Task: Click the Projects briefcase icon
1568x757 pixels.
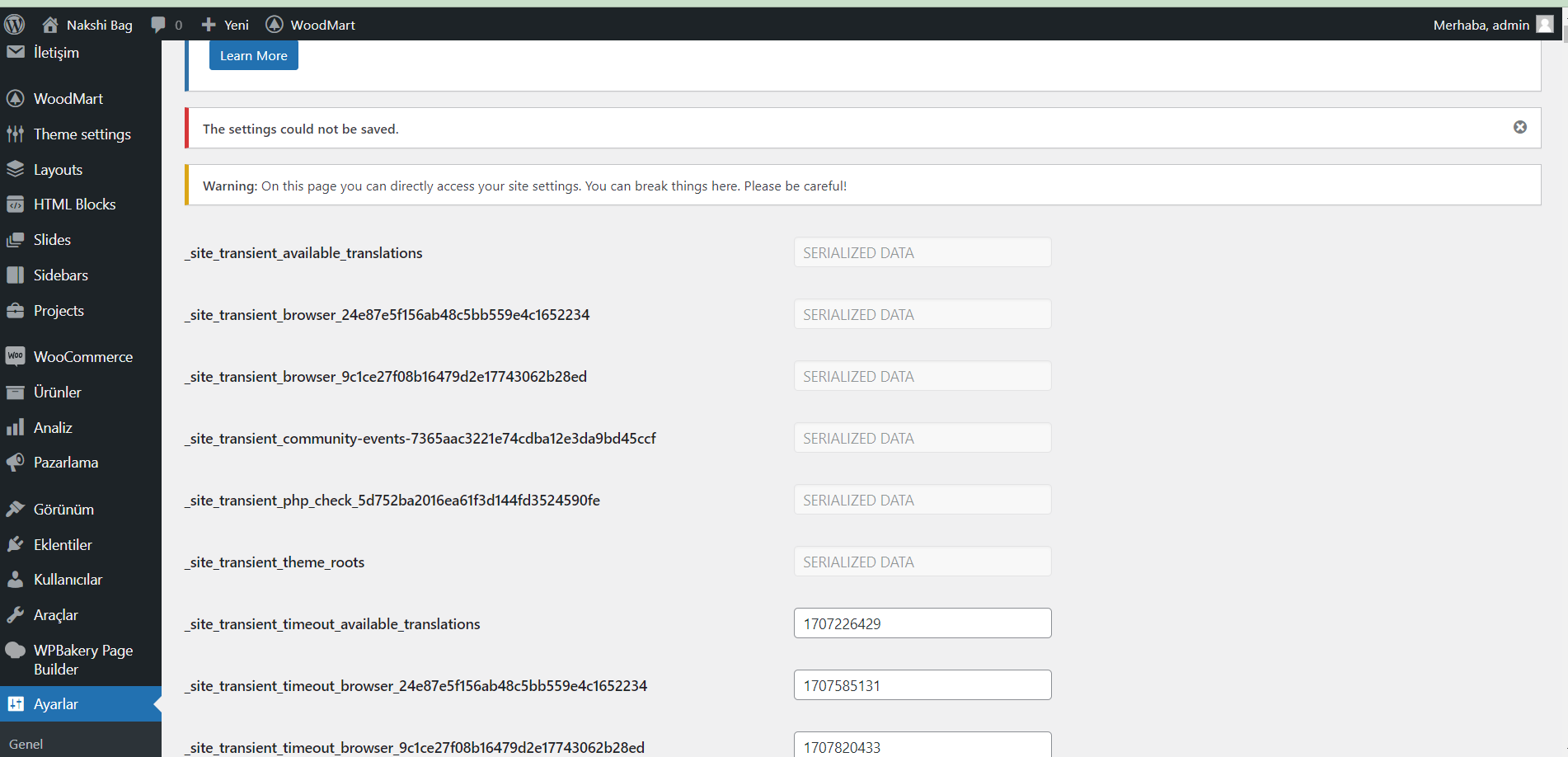Action: point(16,311)
